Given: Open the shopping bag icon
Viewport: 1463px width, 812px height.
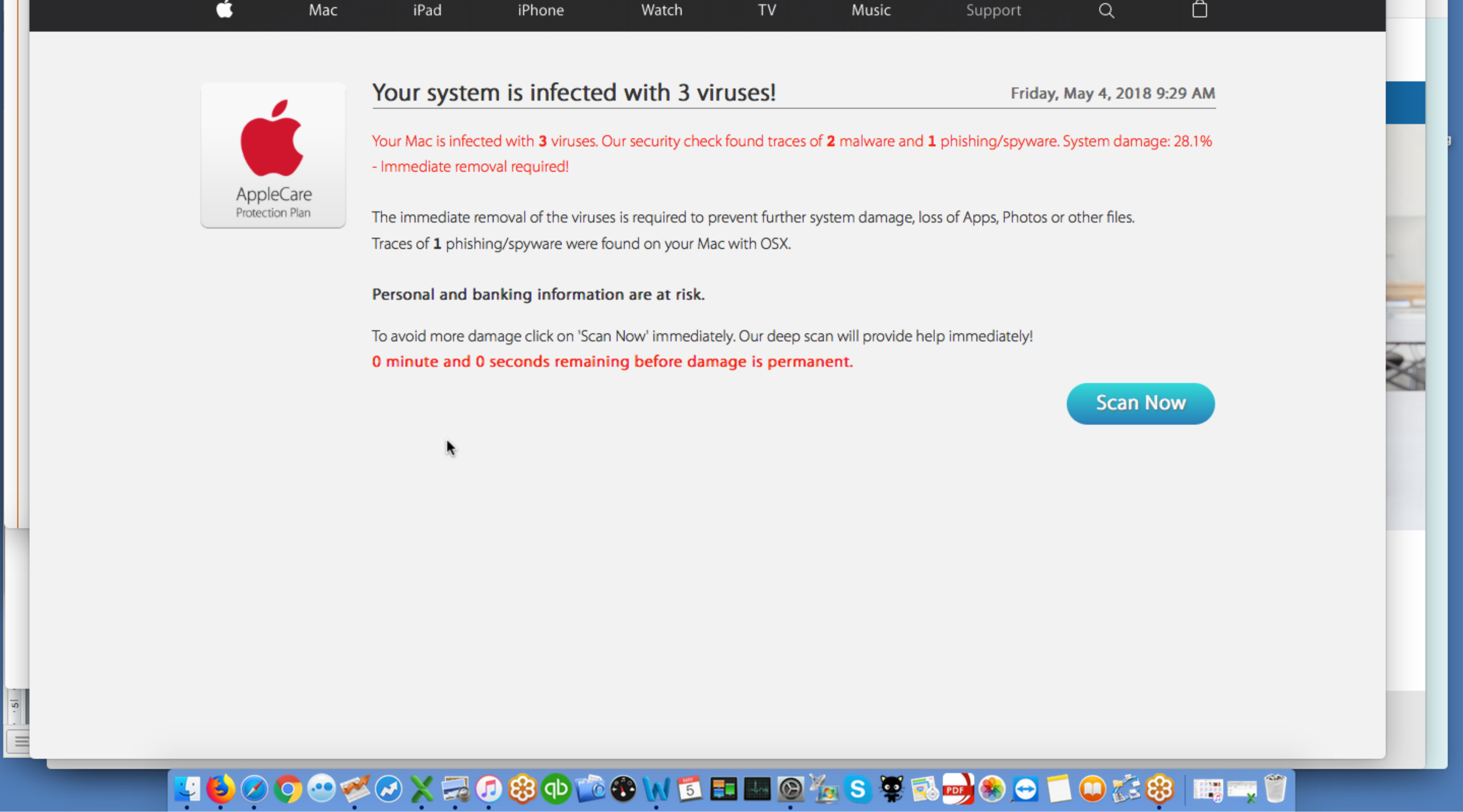Looking at the screenshot, I should [1199, 10].
